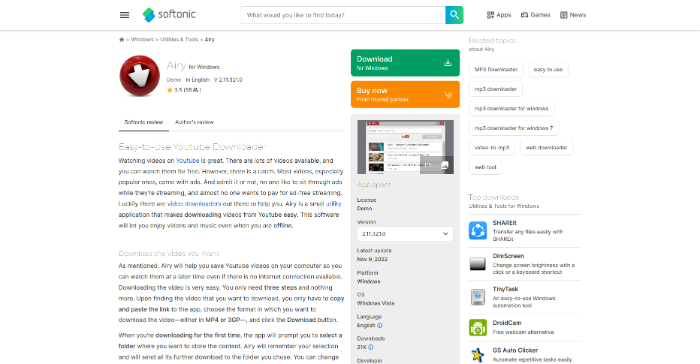Image resolution: width=700 pixels, height=364 pixels.
Task: Open the SHAREit title link
Action: 504,223
